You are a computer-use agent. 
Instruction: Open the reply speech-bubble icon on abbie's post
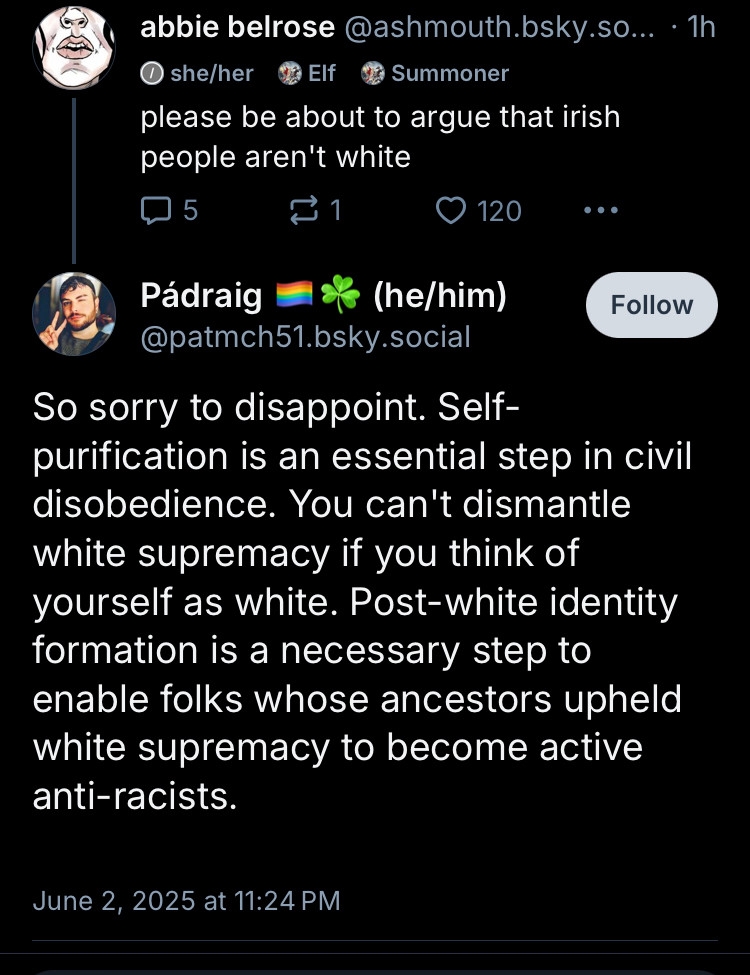tap(157, 210)
